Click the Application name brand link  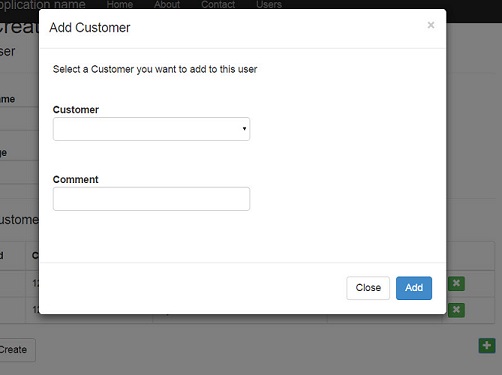pyautogui.click(x=42, y=4)
